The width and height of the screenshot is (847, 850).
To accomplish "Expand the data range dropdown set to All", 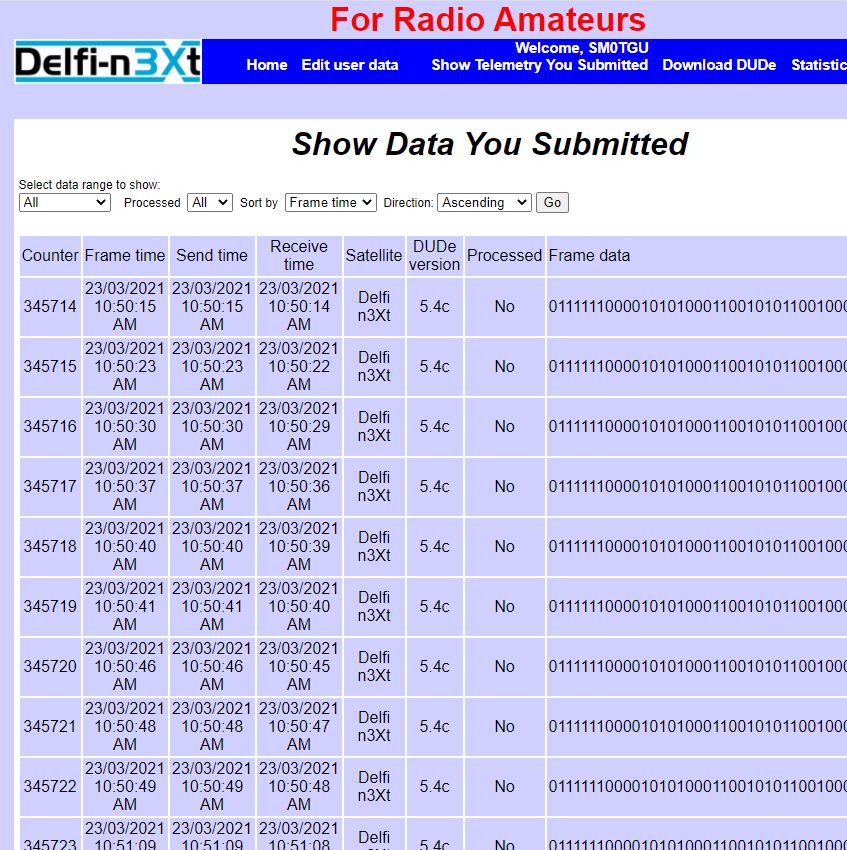I will pyautogui.click(x=65, y=203).
